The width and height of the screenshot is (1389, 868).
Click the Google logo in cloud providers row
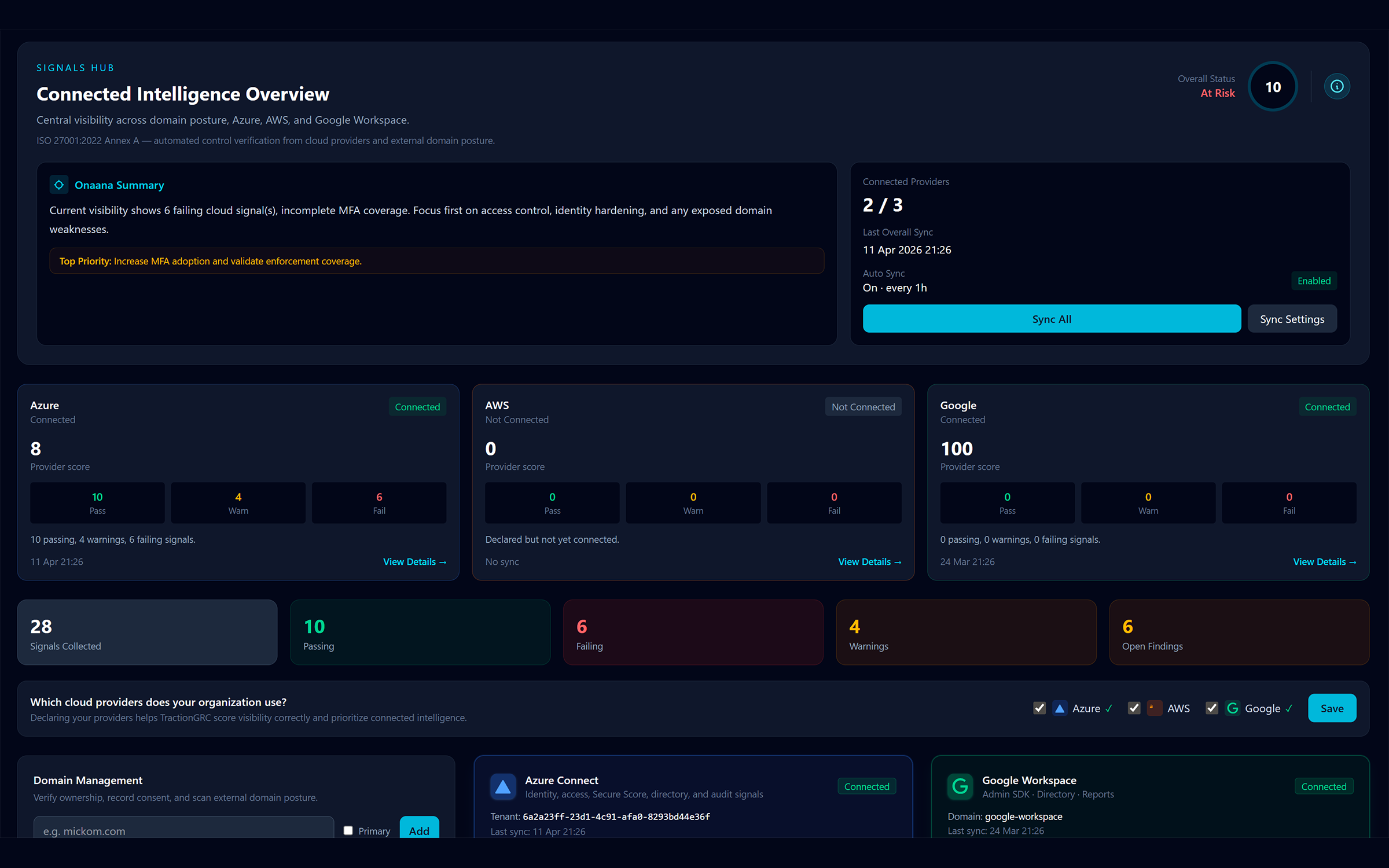[1233, 708]
